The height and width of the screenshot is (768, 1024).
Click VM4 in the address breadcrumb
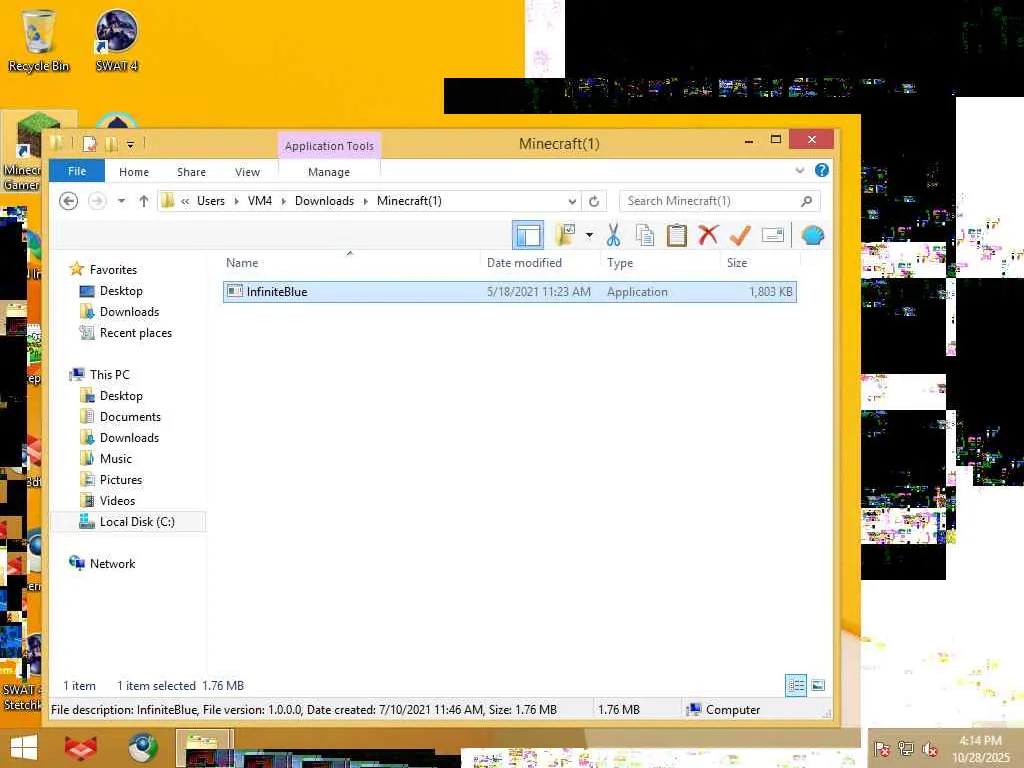coord(260,200)
